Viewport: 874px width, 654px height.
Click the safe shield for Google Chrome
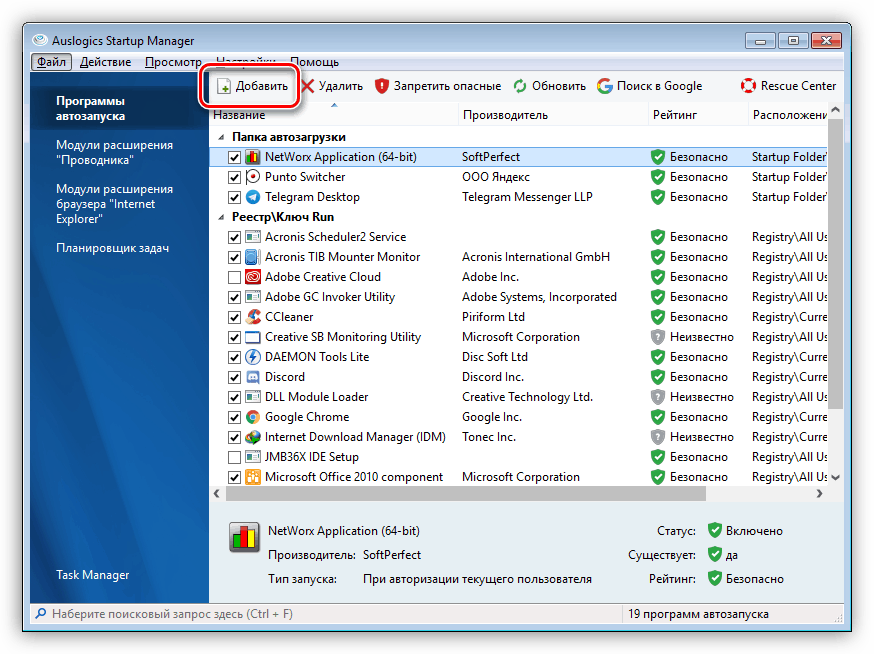tap(658, 417)
